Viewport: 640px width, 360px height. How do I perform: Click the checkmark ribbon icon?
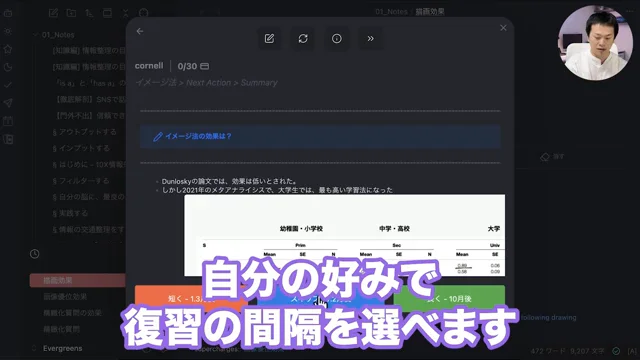(8, 85)
